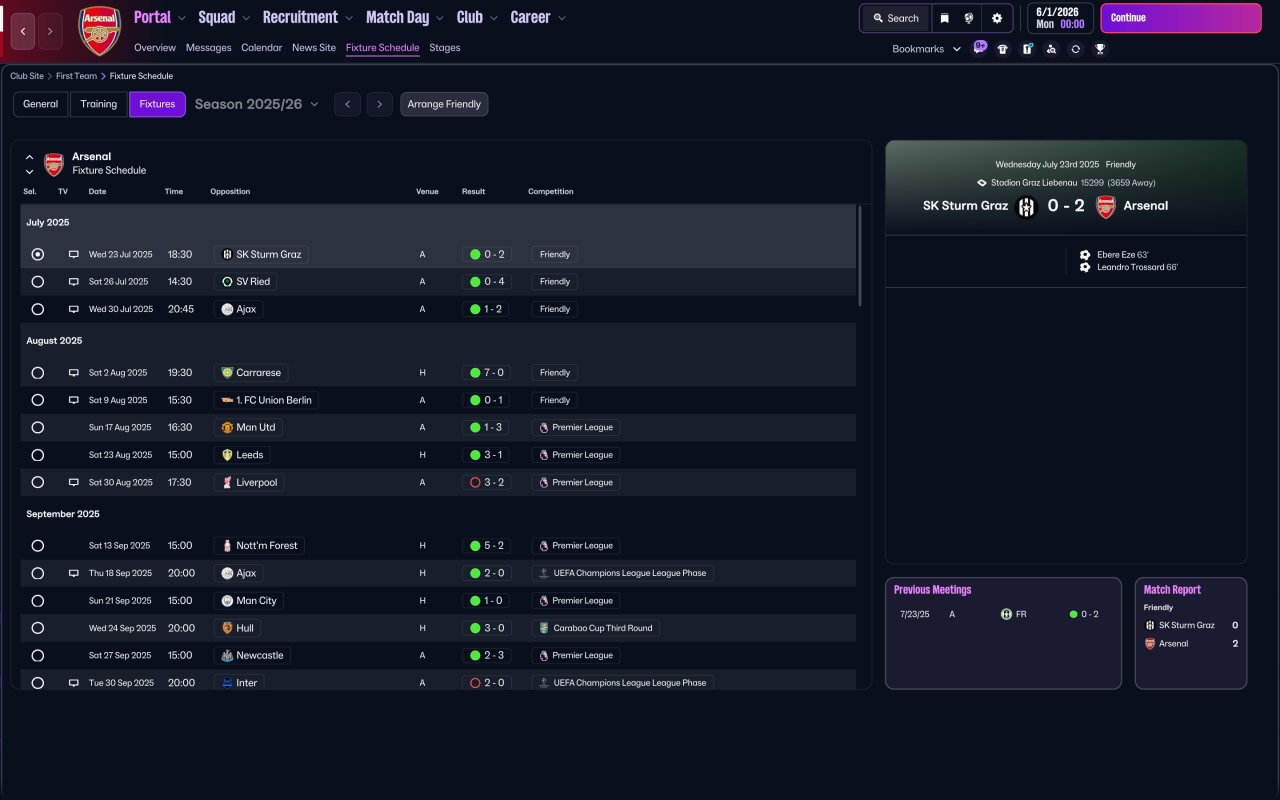
Task: Open the Portal menu dropdown
Action: (x=160, y=17)
